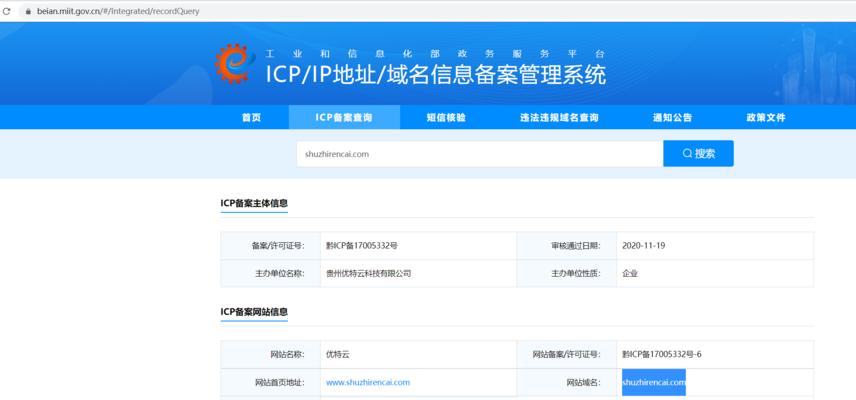Click the browser address bar URL
This screenshot has width=856, height=400.
118,11
